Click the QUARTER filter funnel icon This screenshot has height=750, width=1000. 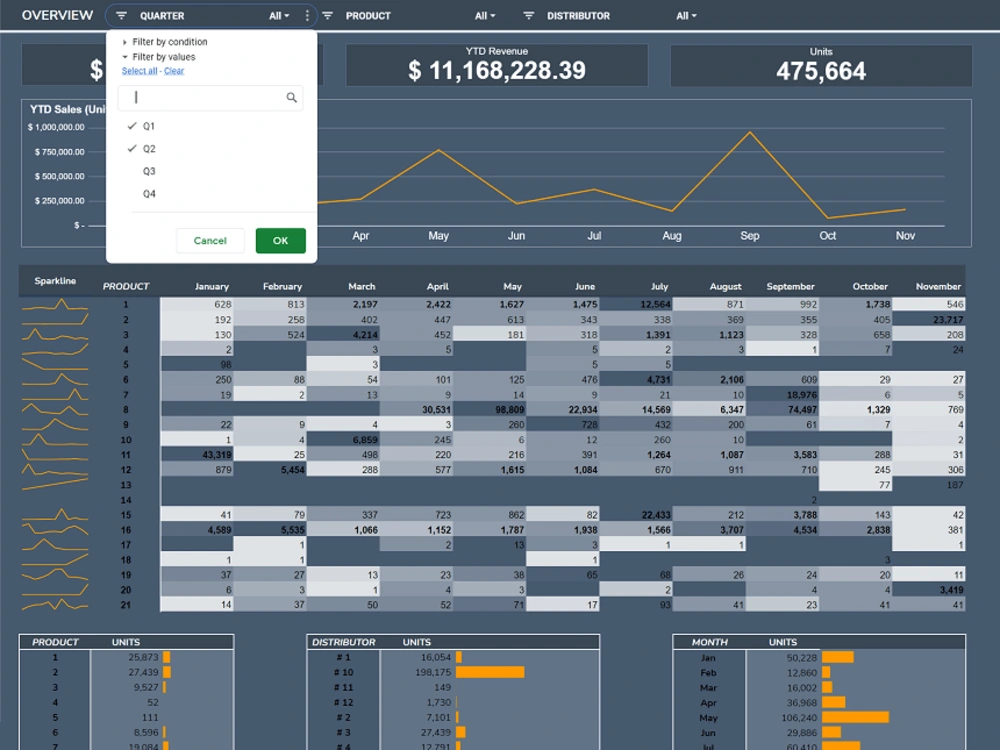[x=119, y=15]
